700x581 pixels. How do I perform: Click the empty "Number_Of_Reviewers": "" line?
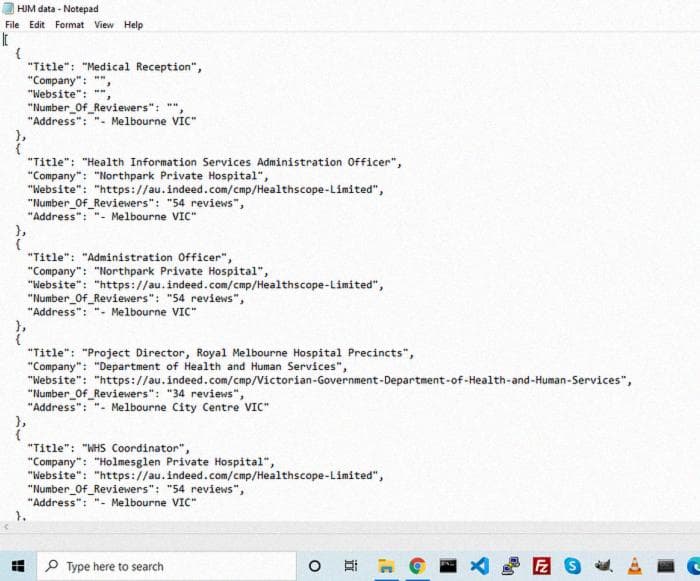105,108
